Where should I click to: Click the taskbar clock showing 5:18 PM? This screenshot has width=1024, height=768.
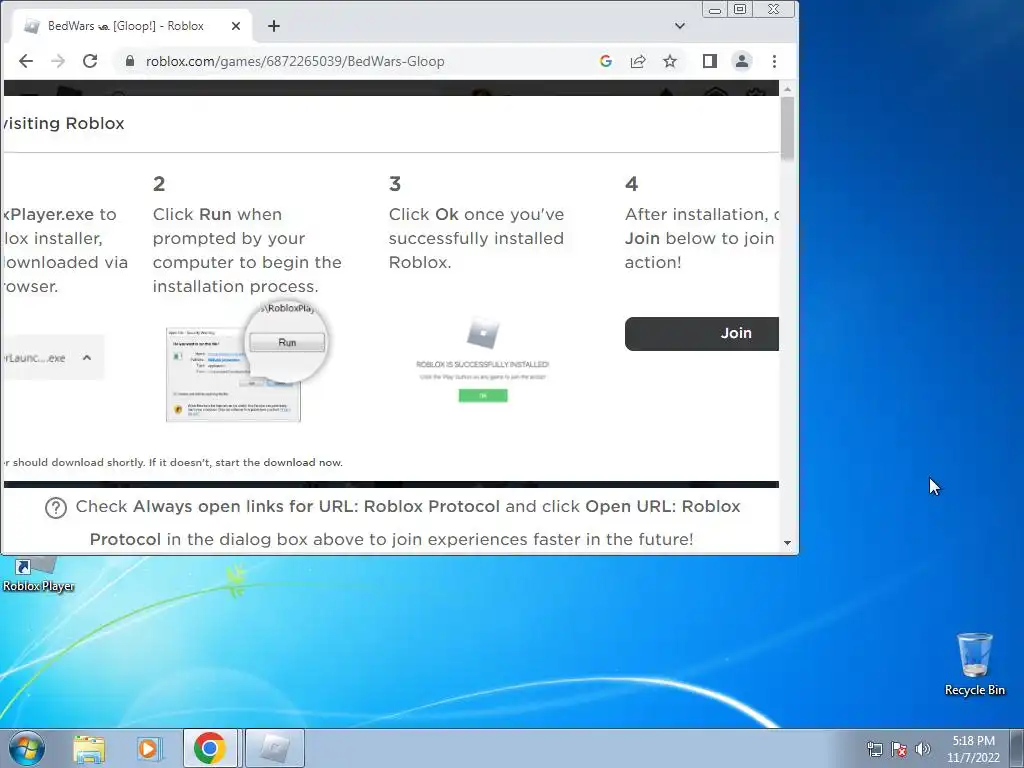point(973,749)
